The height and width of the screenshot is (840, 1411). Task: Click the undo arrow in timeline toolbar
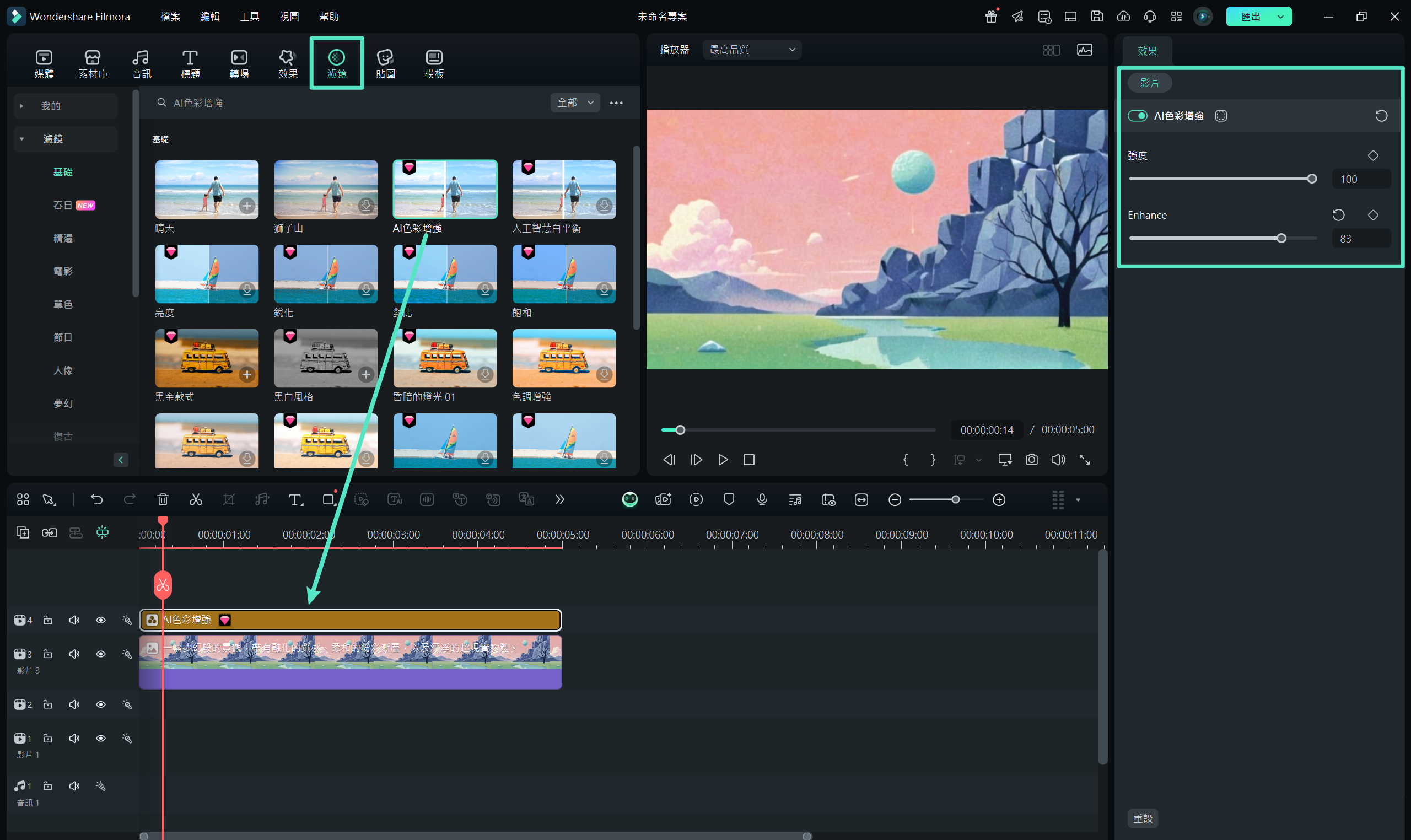97,499
